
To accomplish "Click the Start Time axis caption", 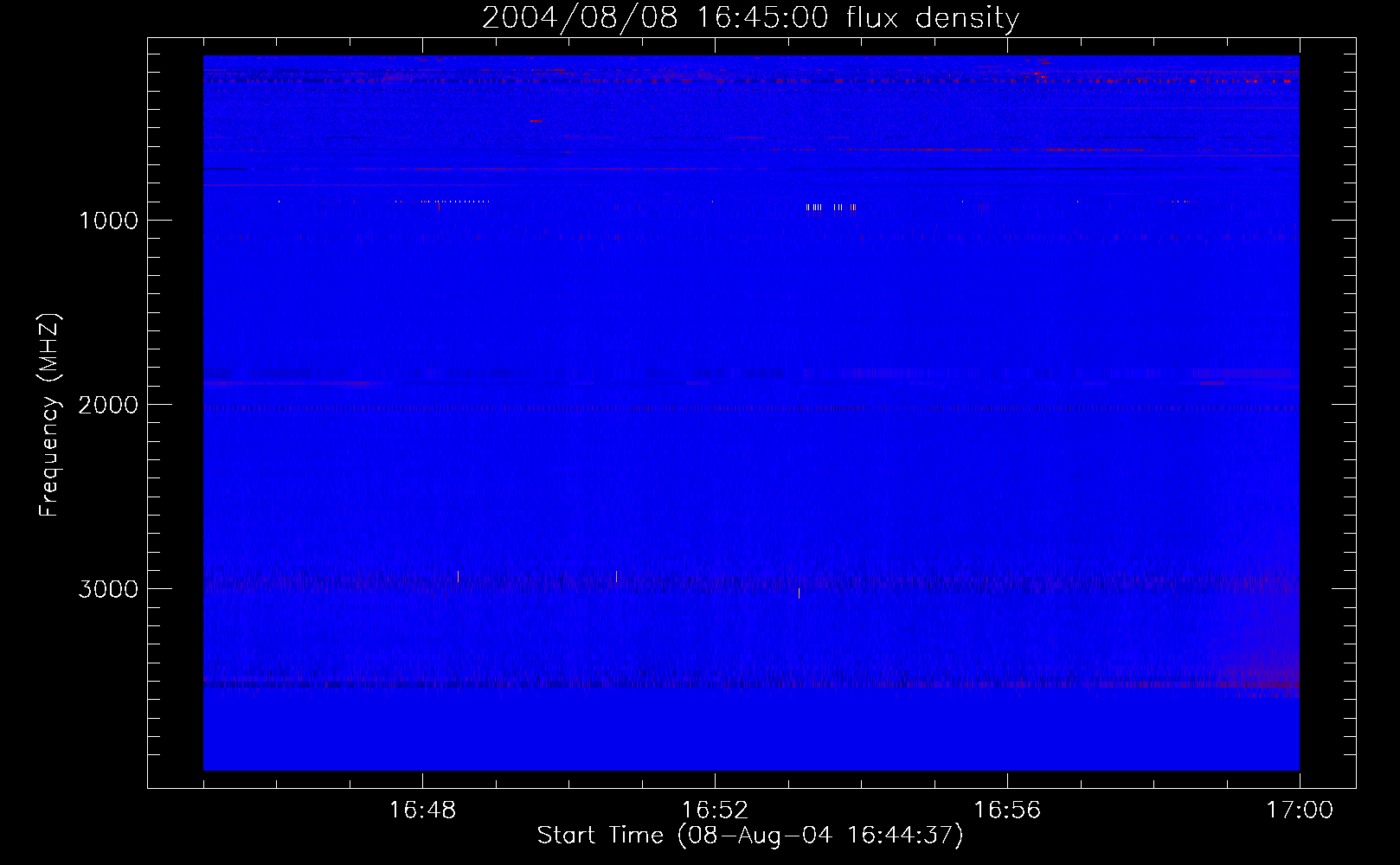I will 750,836.
